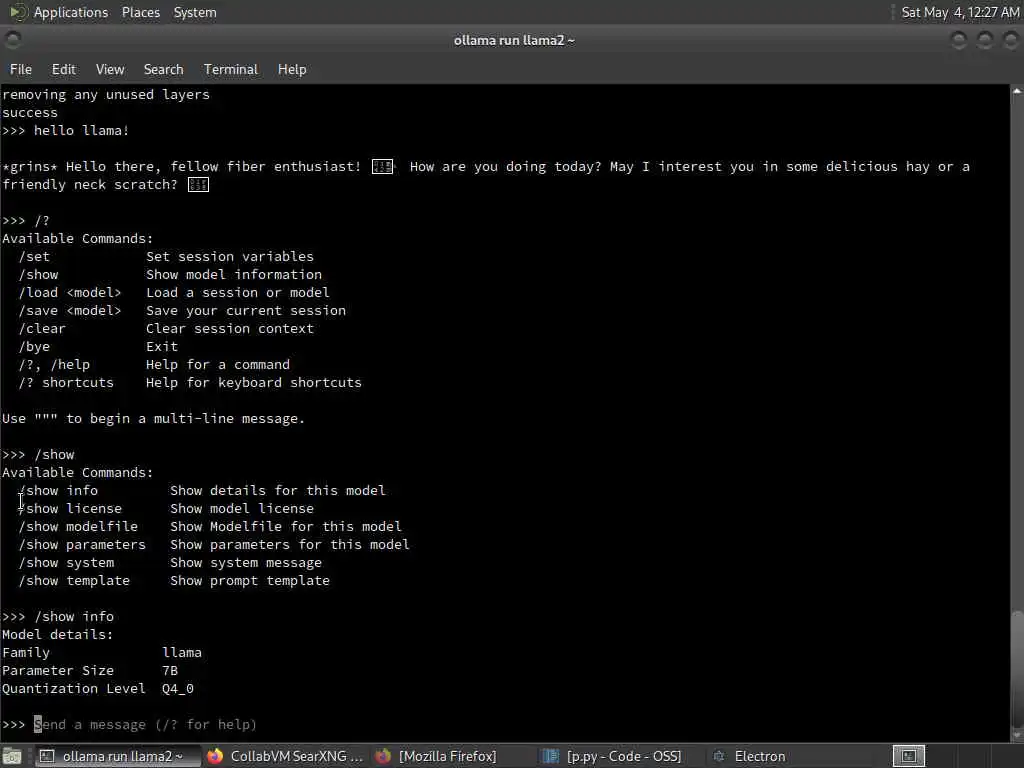This screenshot has width=1024, height=768.
Task: Open the Places menu in top panel
Action: (140, 12)
